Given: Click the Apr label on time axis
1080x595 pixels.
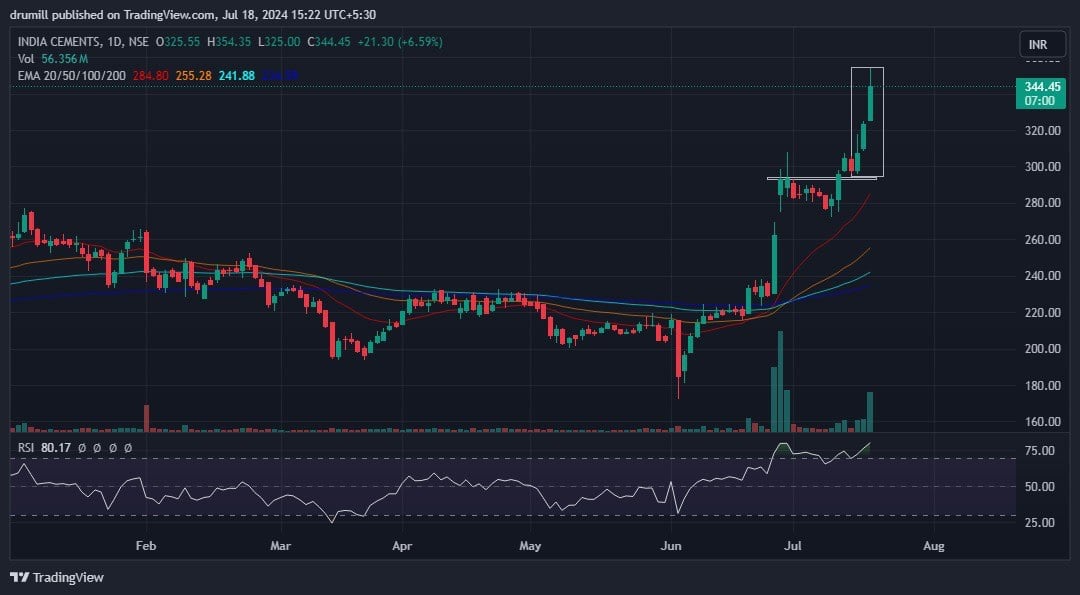Looking at the screenshot, I should [402, 546].
